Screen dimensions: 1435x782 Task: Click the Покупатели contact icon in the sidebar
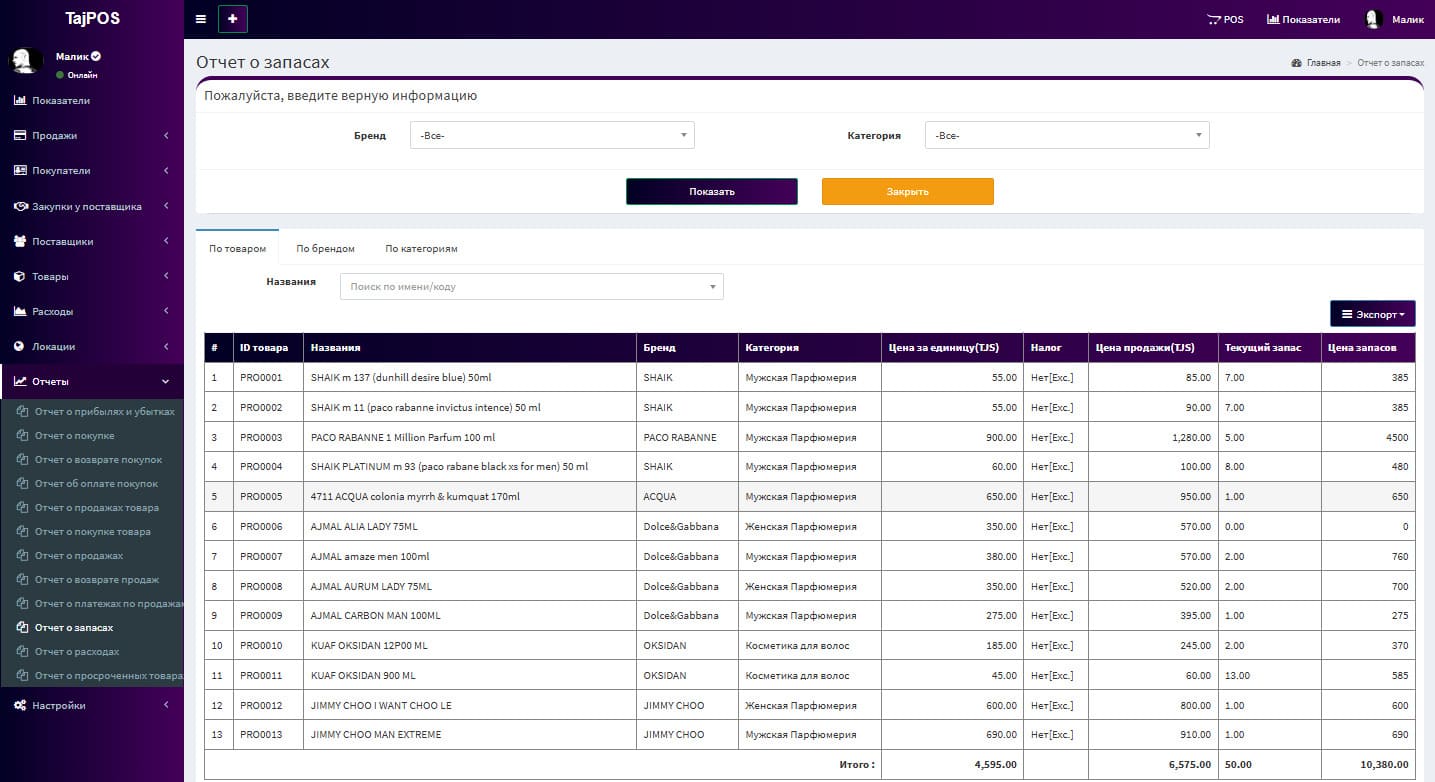click(x=20, y=170)
